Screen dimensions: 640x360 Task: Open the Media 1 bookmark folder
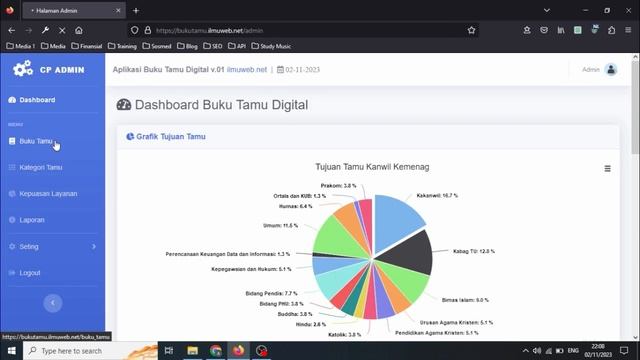point(20,46)
